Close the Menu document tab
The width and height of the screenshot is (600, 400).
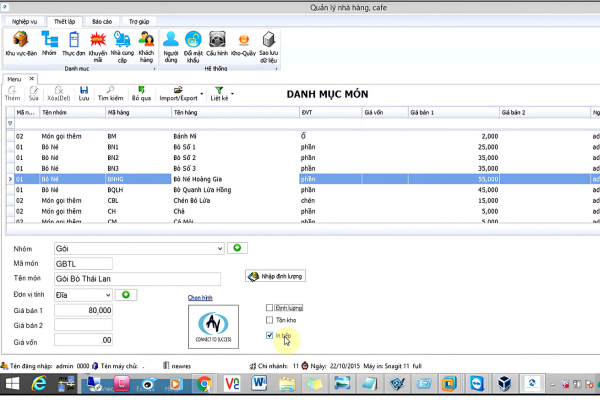[x=32, y=78]
